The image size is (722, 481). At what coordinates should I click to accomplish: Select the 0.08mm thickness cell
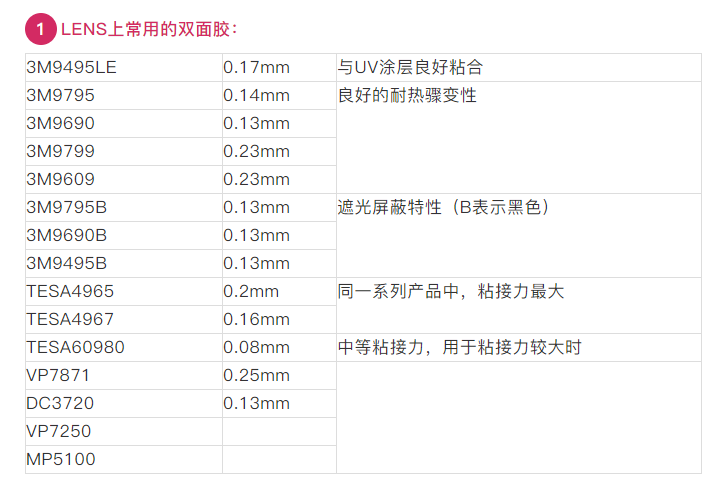279,348
